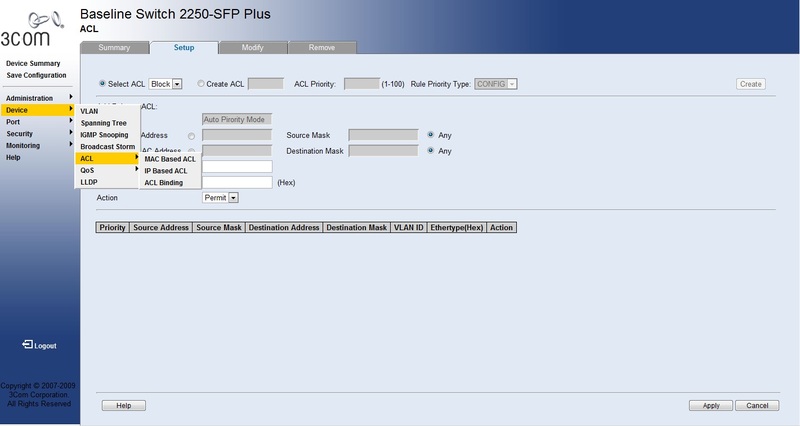
Task: Click the bottom Help button
Action: pyautogui.click(x=123, y=405)
